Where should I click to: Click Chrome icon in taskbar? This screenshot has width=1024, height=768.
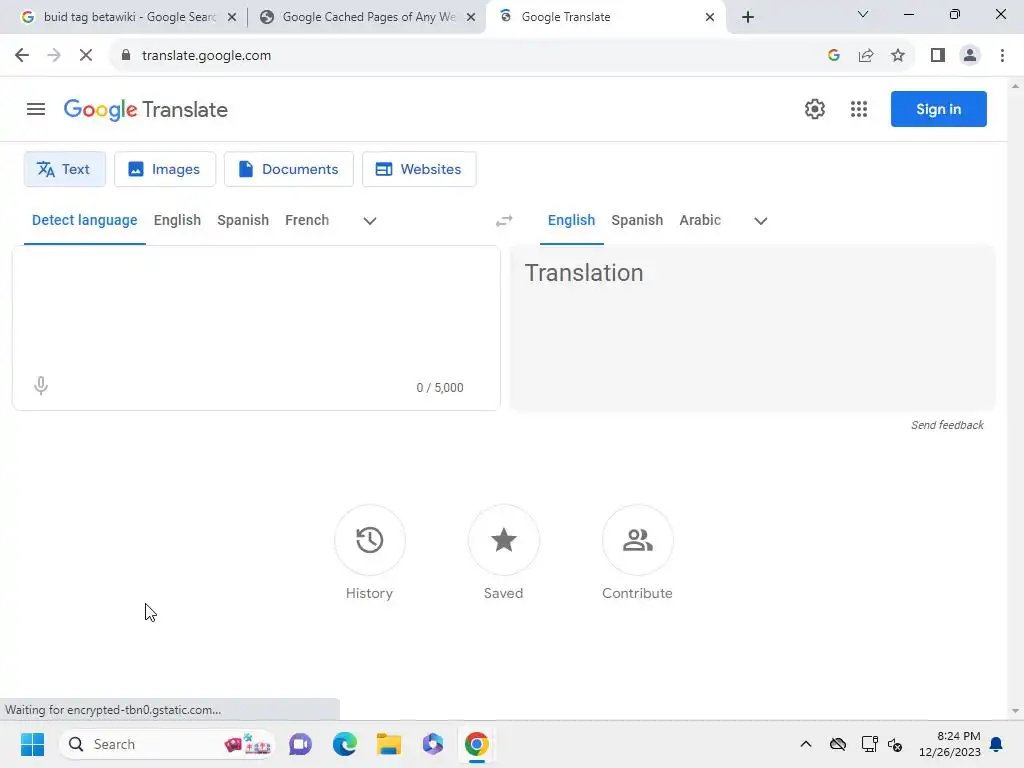coord(477,744)
